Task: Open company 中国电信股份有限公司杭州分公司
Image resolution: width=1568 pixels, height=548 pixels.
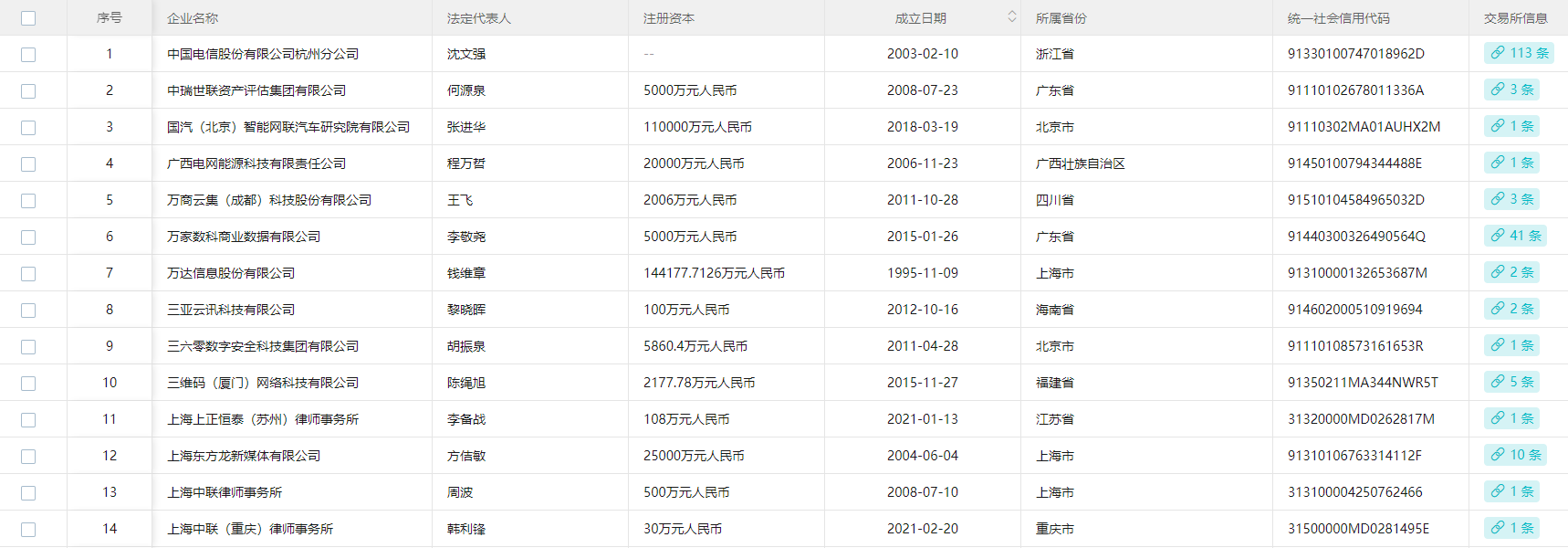Action: tap(263, 54)
